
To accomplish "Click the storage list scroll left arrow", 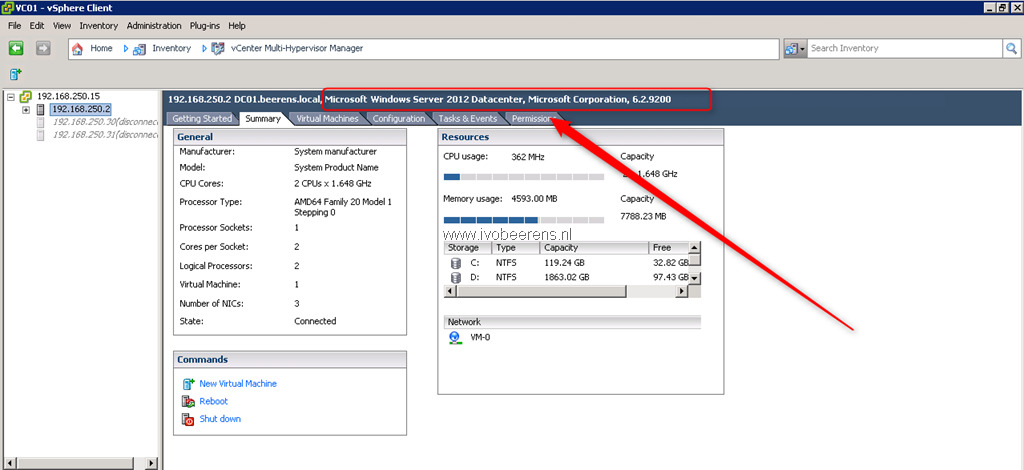I will [x=451, y=291].
